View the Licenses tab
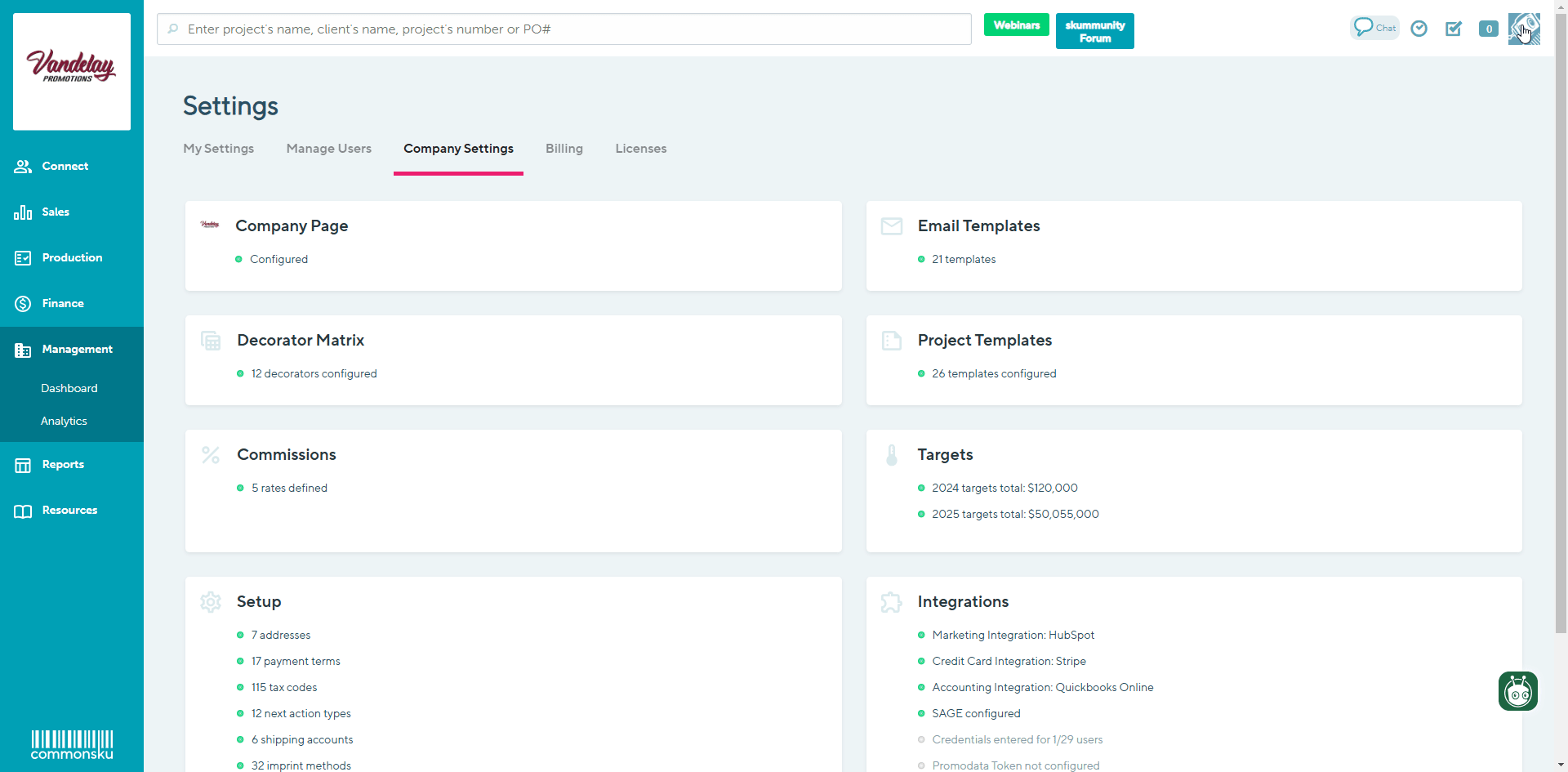Screen dimensions: 1568x772 [641, 149]
